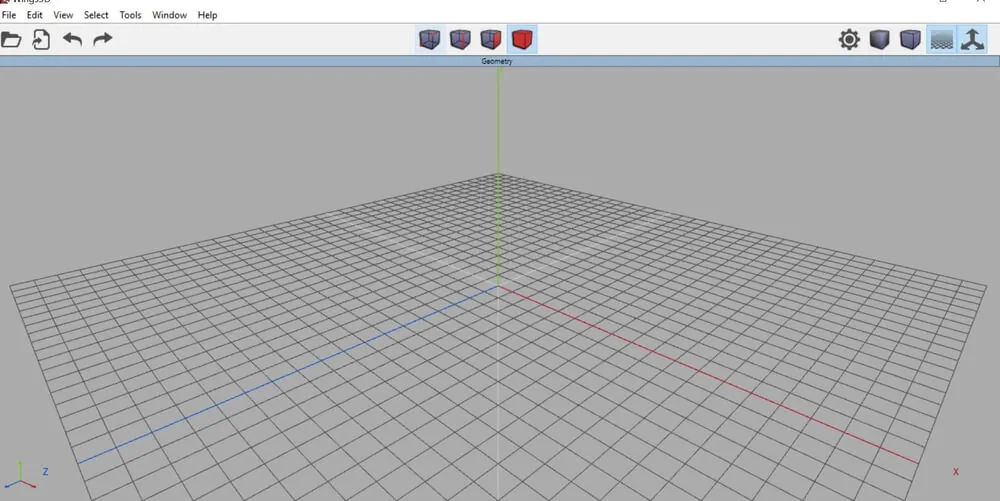The image size is (1000, 501).
Task: Open the View menu
Action: 63,15
